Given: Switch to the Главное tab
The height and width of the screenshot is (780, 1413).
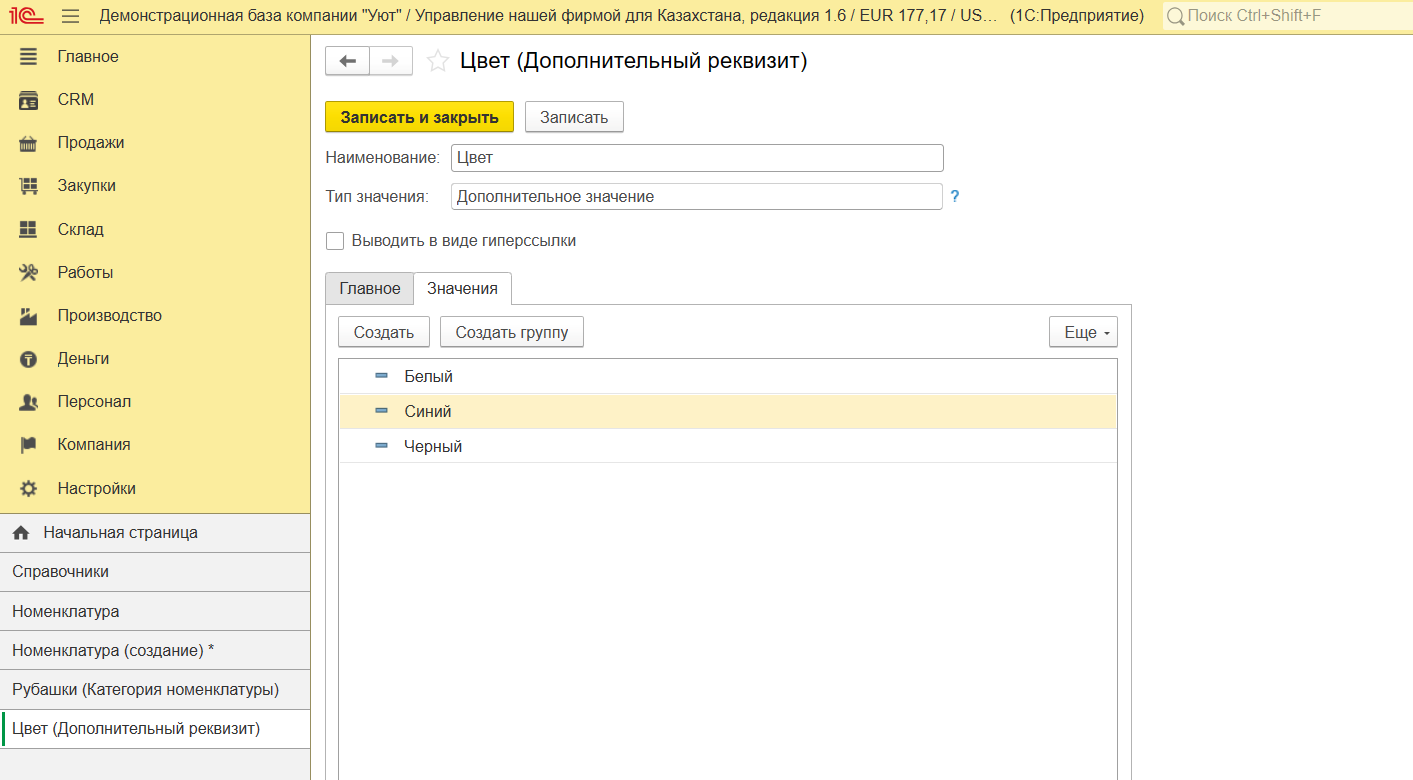Looking at the screenshot, I should click(369, 288).
